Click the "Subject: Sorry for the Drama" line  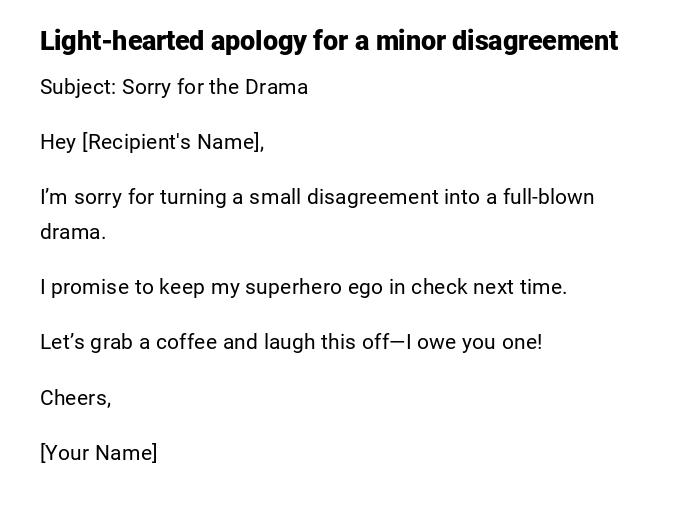pos(174,87)
